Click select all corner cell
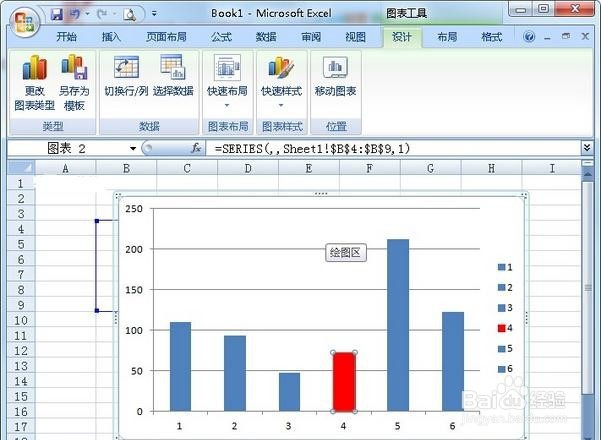Image resolution: width=601 pixels, height=440 pixels. coord(21,168)
